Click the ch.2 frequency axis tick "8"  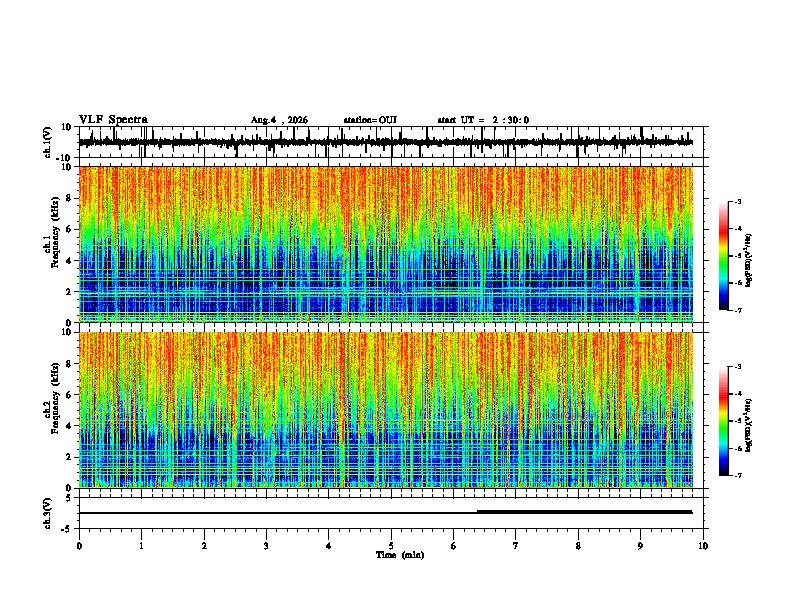tap(69, 364)
